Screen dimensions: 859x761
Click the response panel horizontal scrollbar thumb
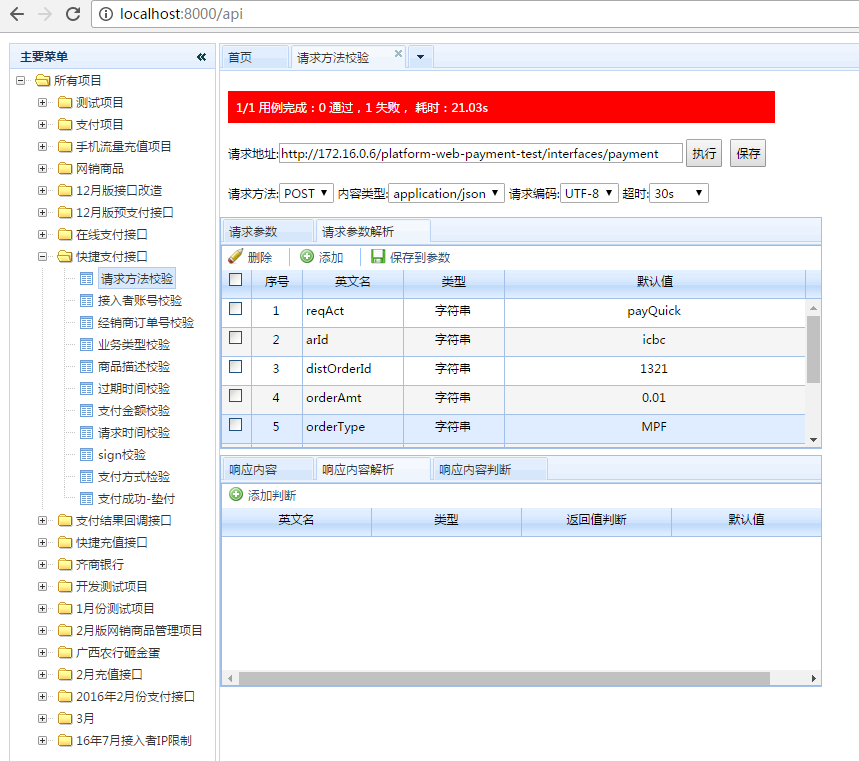click(504, 678)
